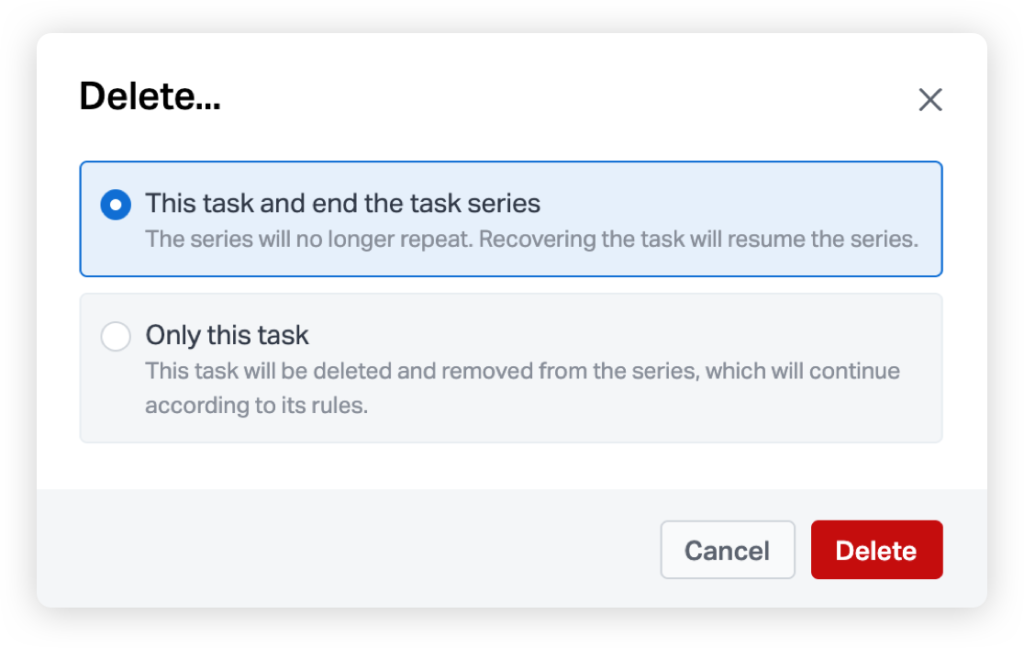Viewport: 1024px width, 648px height.
Task: Pick the gray "Only this task" option card
Action: pos(511,368)
